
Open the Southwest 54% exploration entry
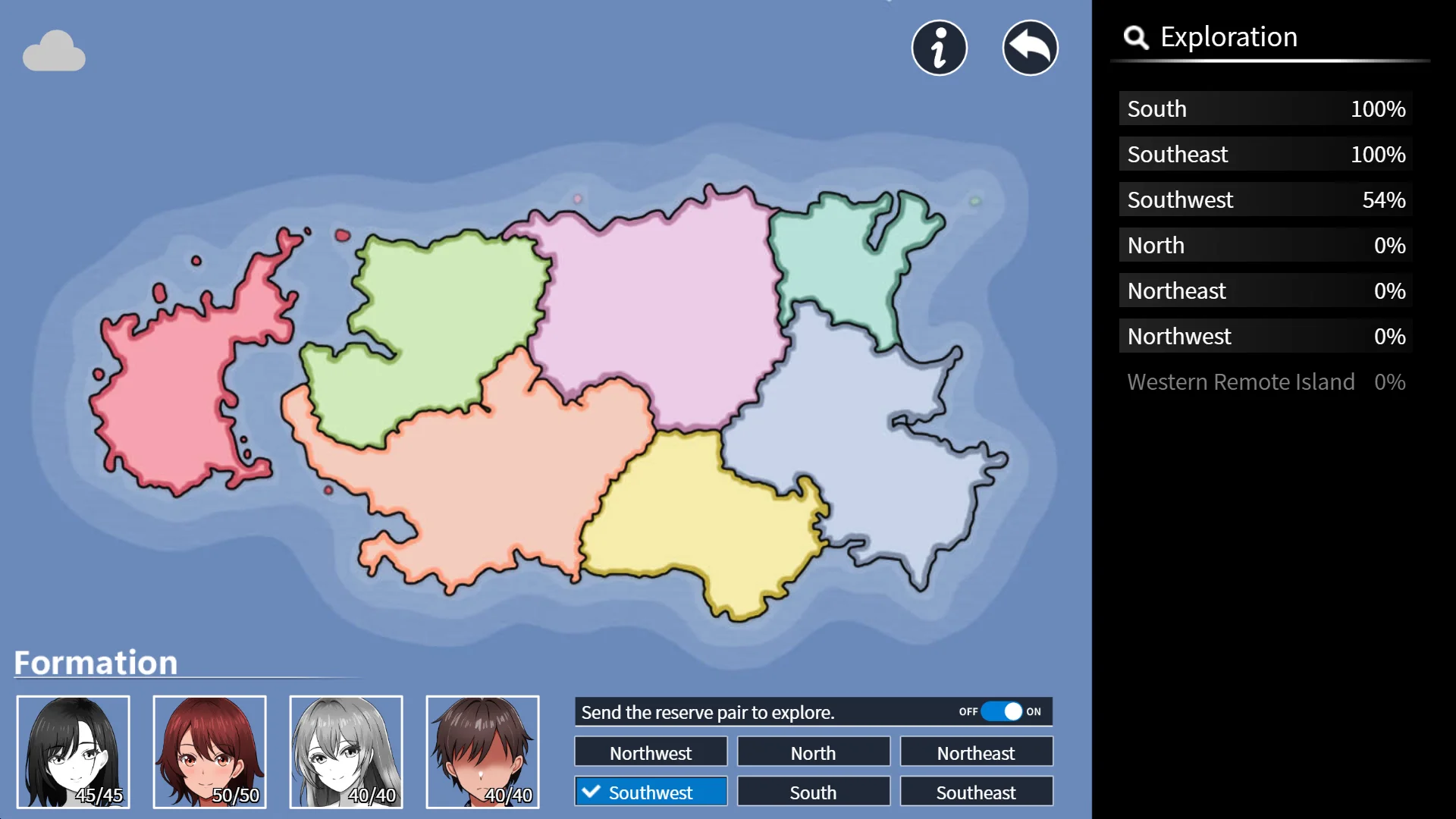tap(1265, 199)
